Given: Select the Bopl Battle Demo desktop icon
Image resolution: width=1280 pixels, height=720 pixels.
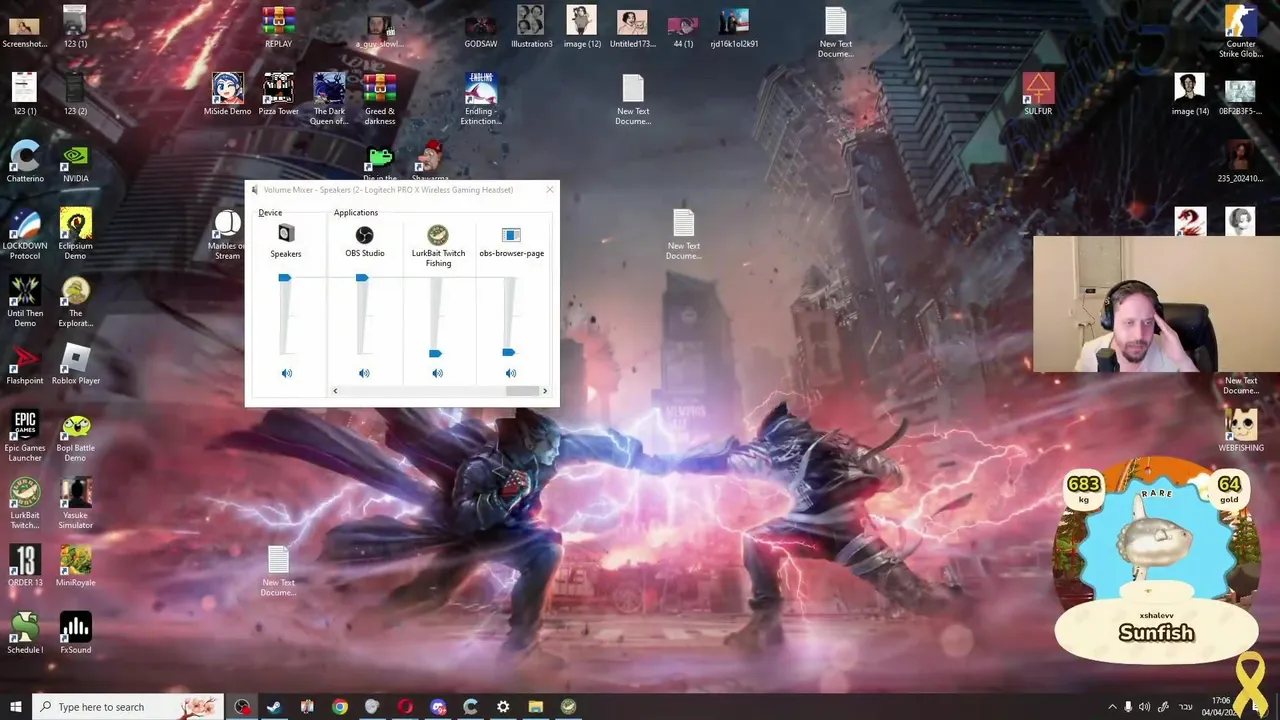Looking at the screenshot, I should [x=76, y=436].
